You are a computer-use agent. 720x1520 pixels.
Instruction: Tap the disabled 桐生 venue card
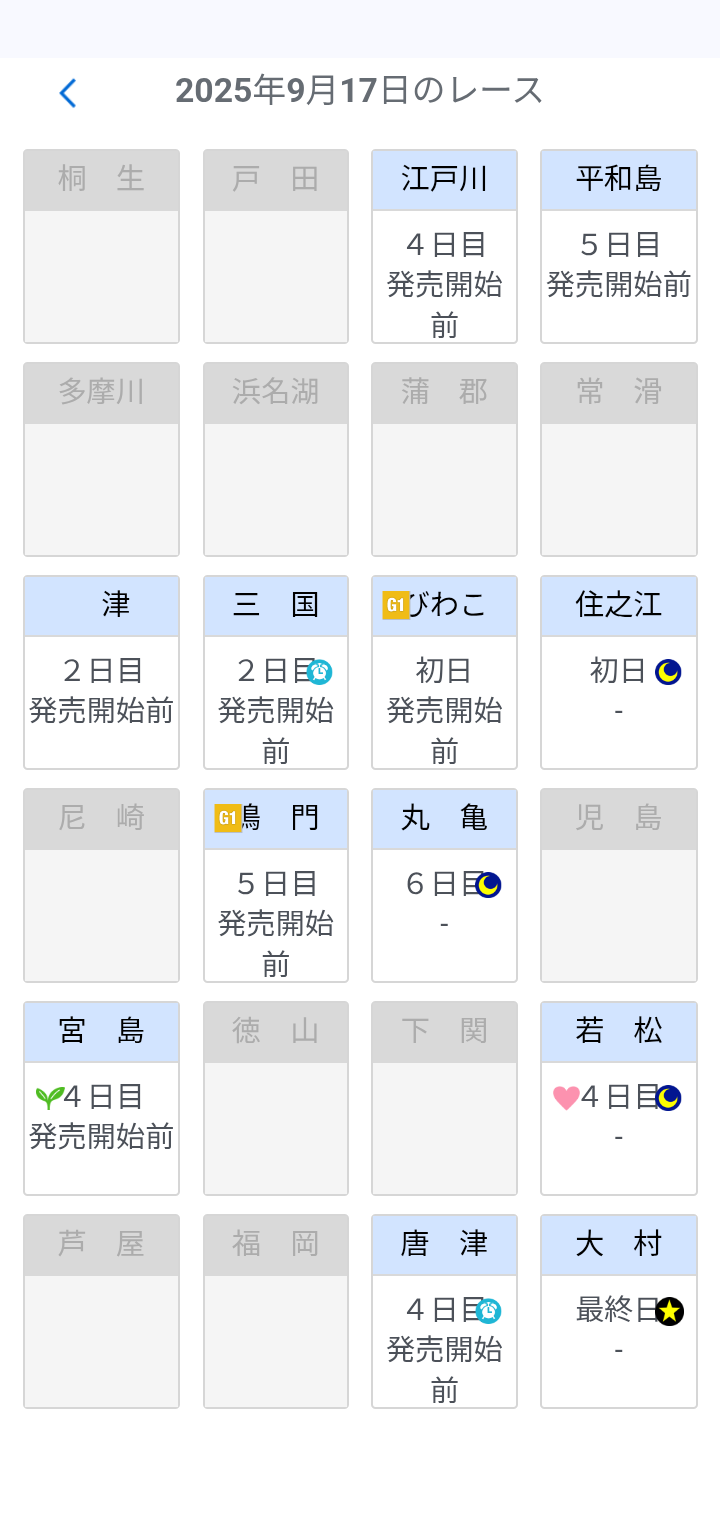101,246
